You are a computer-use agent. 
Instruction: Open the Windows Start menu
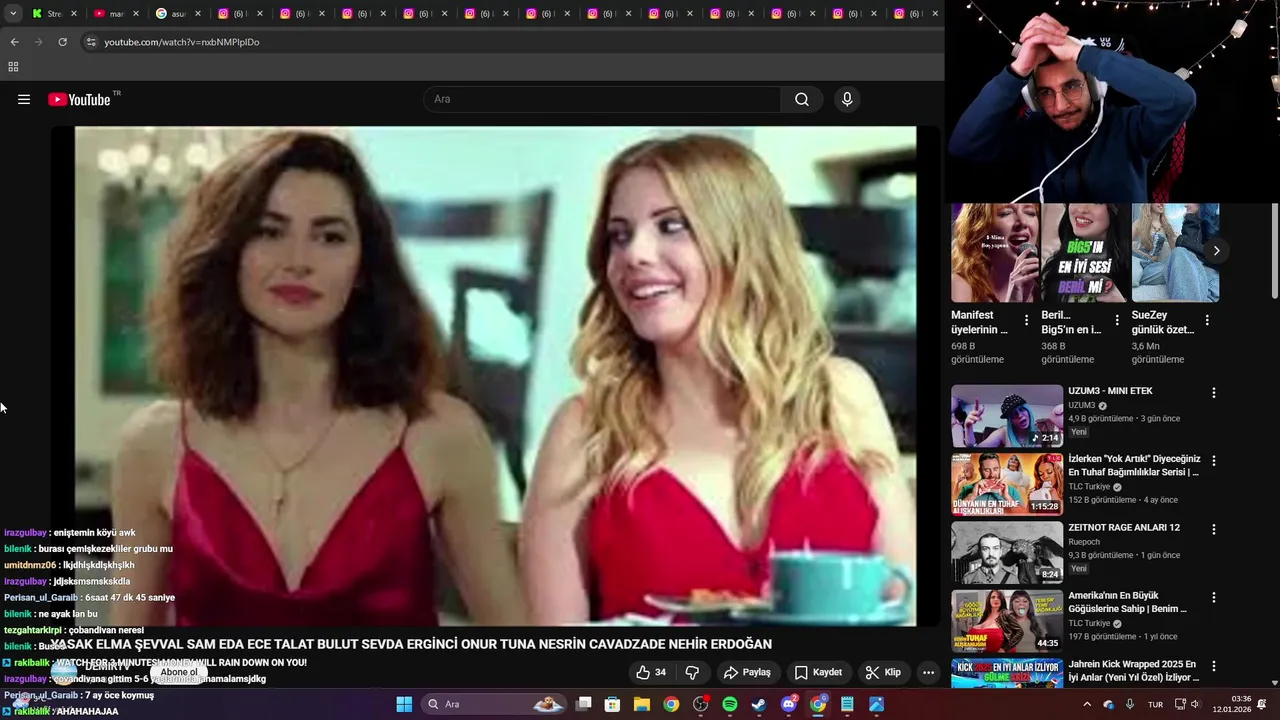(404, 704)
